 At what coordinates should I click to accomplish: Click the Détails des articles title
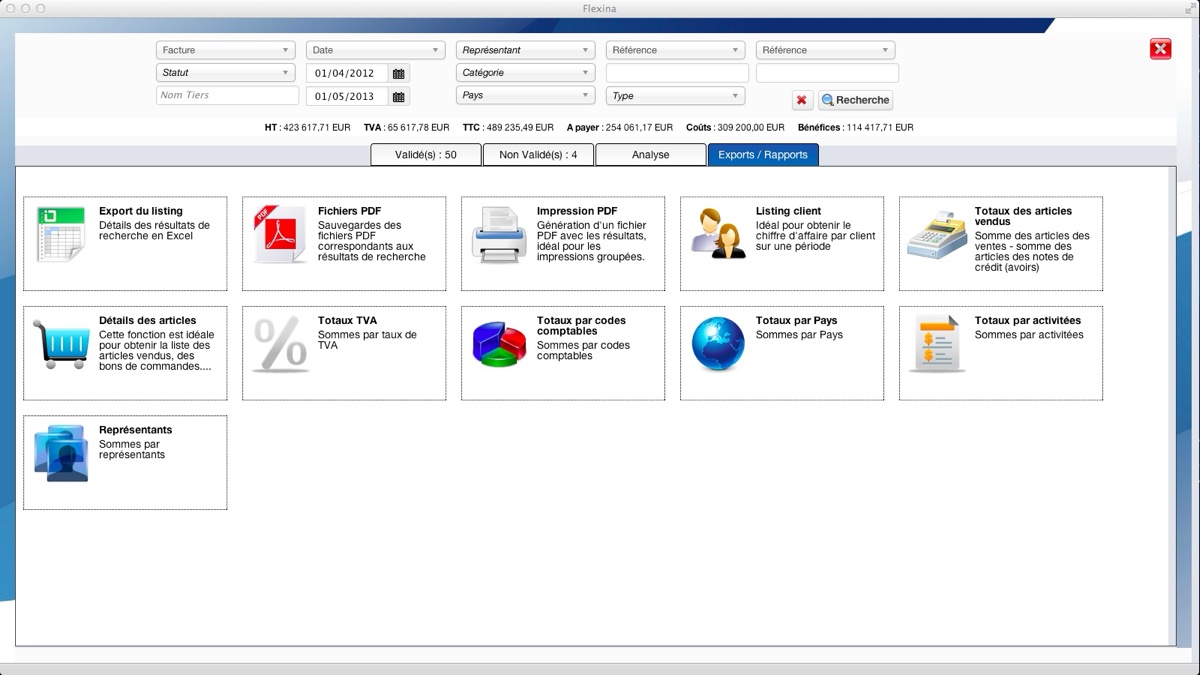pos(147,321)
